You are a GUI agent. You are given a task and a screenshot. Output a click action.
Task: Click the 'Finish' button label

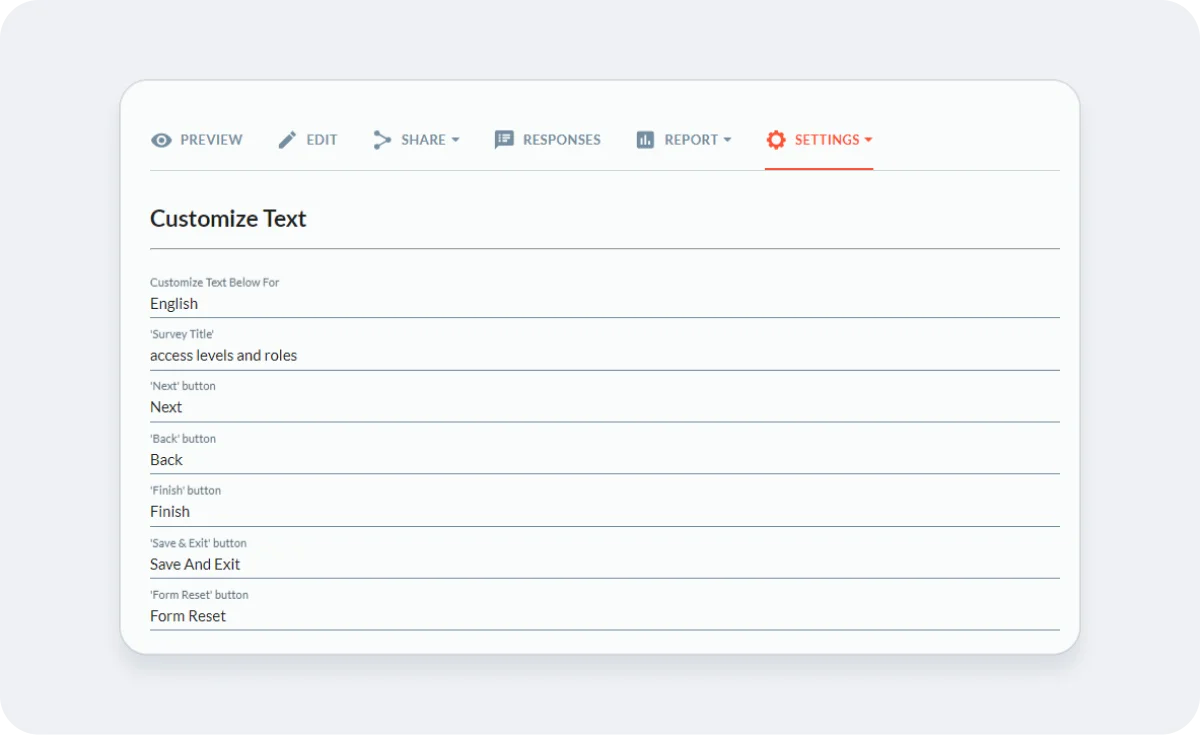(185, 491)
